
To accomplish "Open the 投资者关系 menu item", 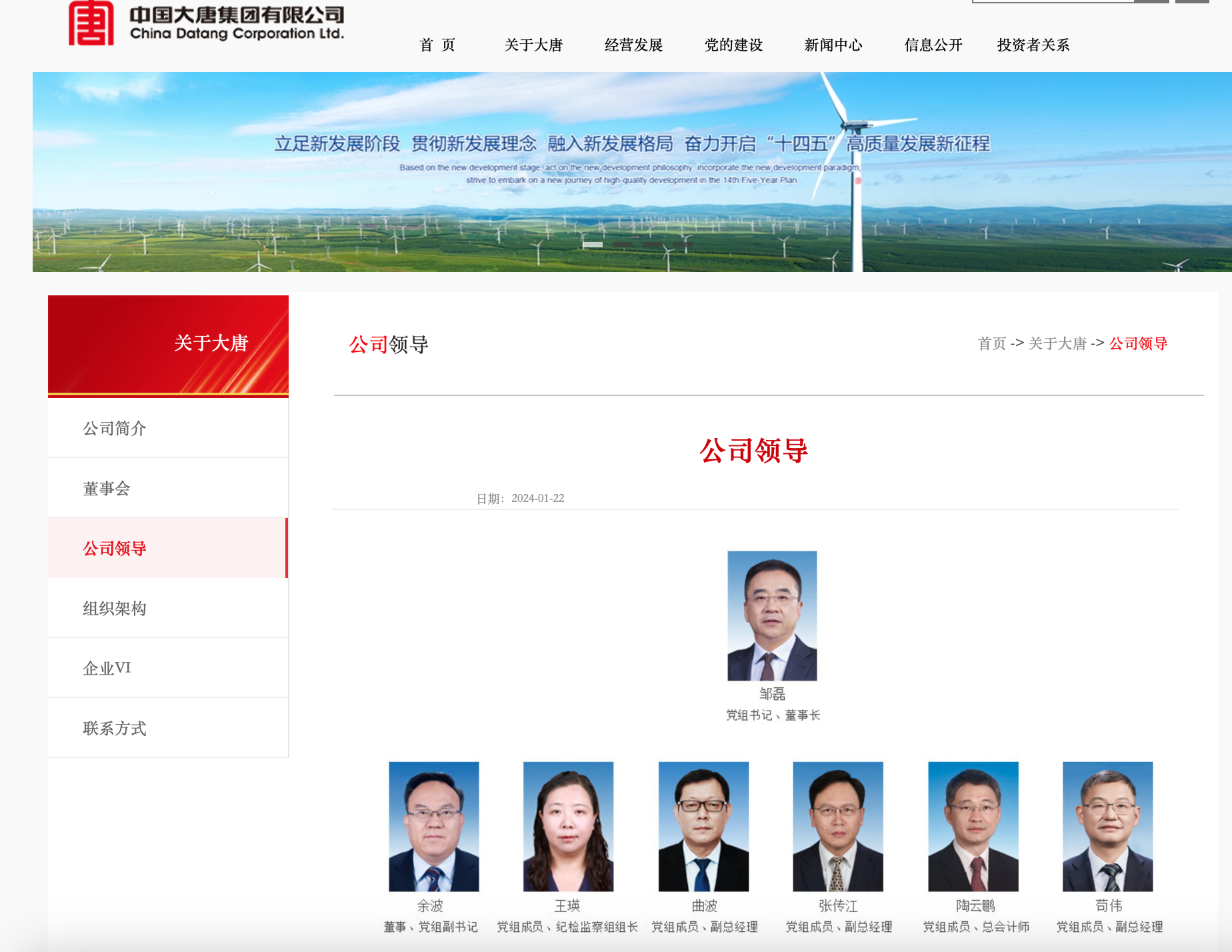I will [x=1032, y=45].
